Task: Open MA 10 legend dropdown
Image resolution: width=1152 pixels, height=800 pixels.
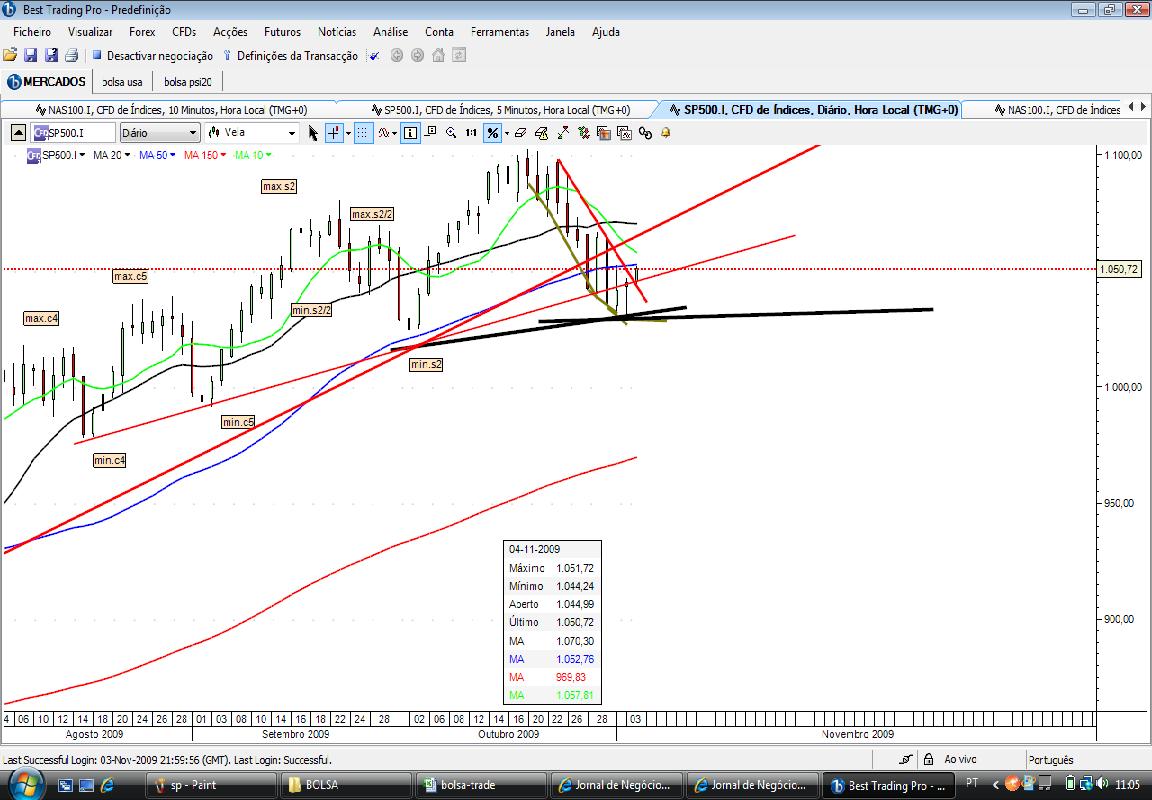Action: click(268, 155)
